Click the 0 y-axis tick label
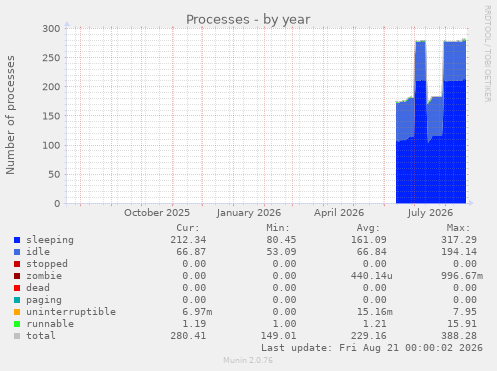This screenshot has width=497, height=371. (57, 204)
